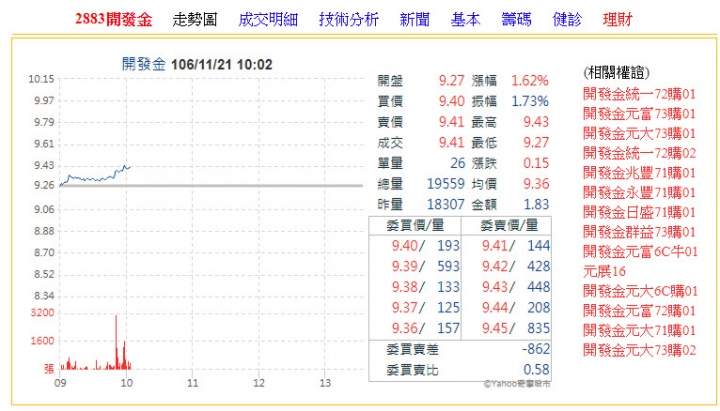Open warrant 開發金統一72購01
This screenshot has width=720, height=411.
click(639, 94)
